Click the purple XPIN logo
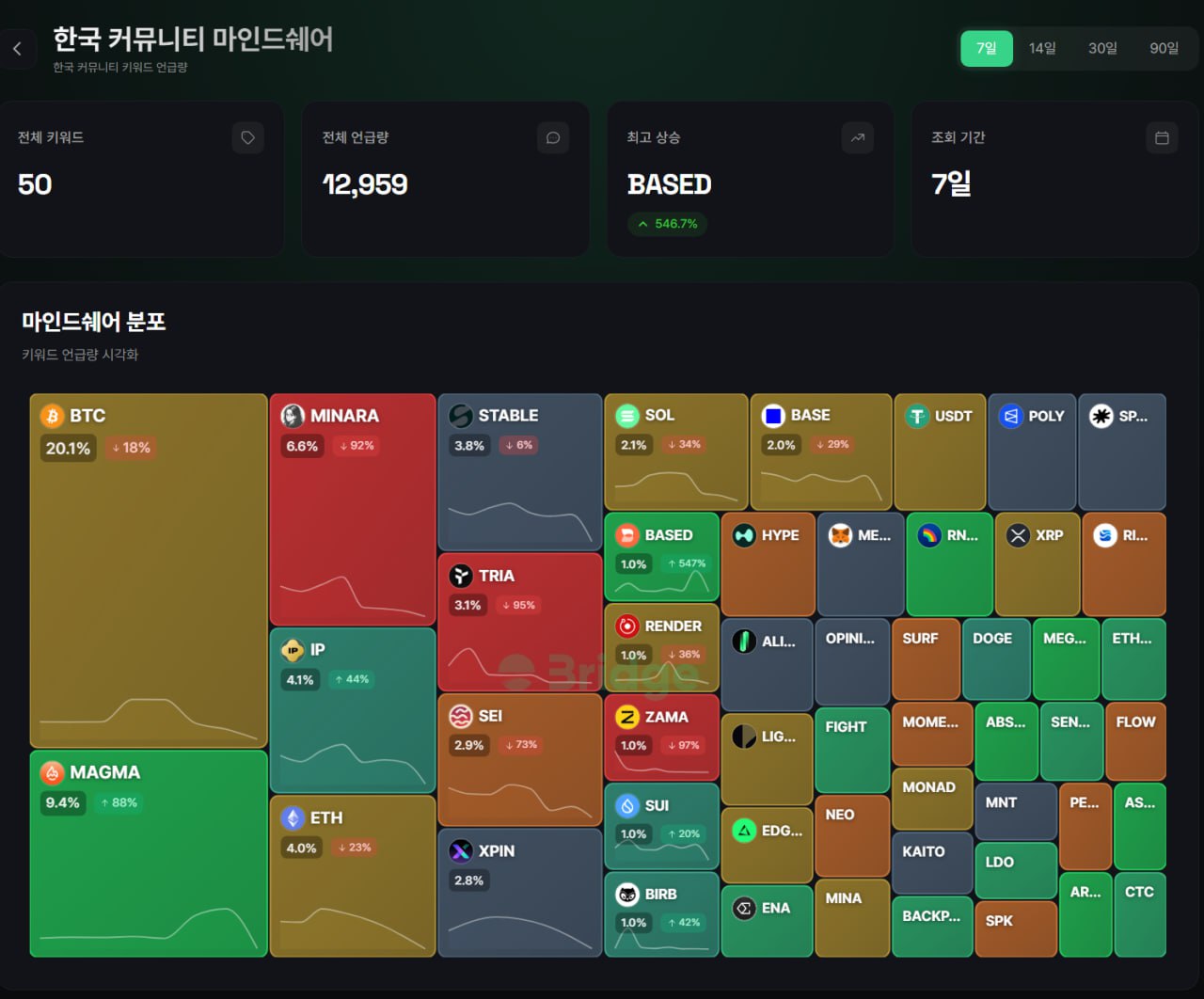Screen dimensions: 1204x999 [461, 851]
